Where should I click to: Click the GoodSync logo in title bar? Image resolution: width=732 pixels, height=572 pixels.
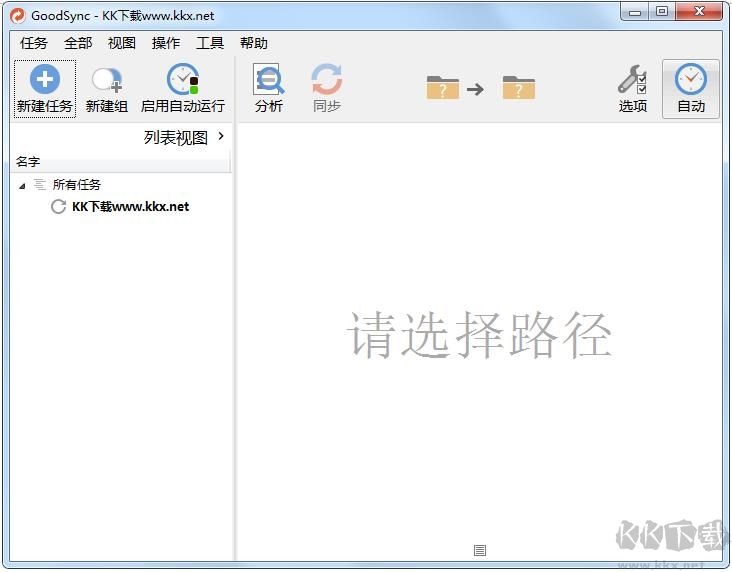(x=17, y=15)
